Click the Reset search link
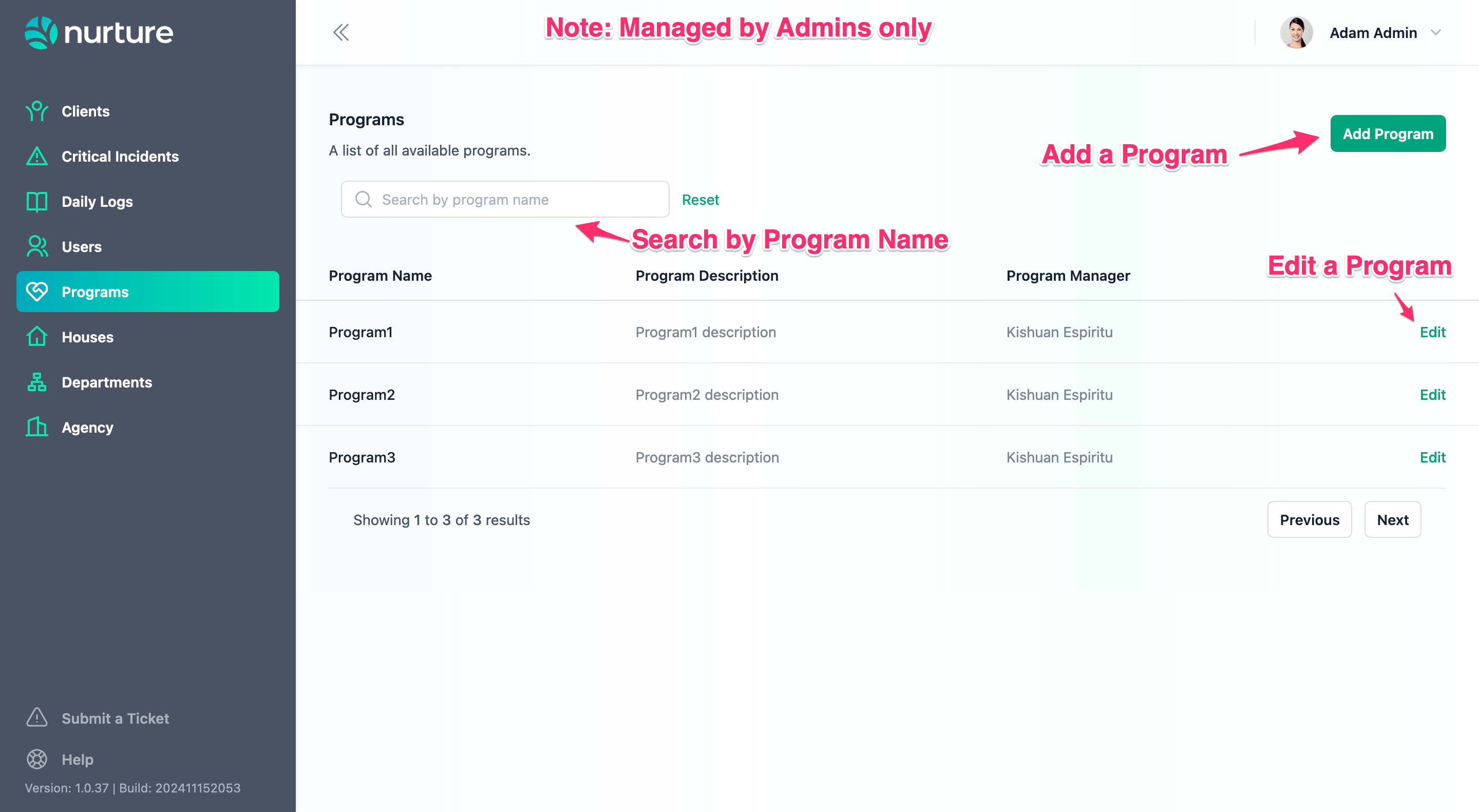 tap(700, 200)
